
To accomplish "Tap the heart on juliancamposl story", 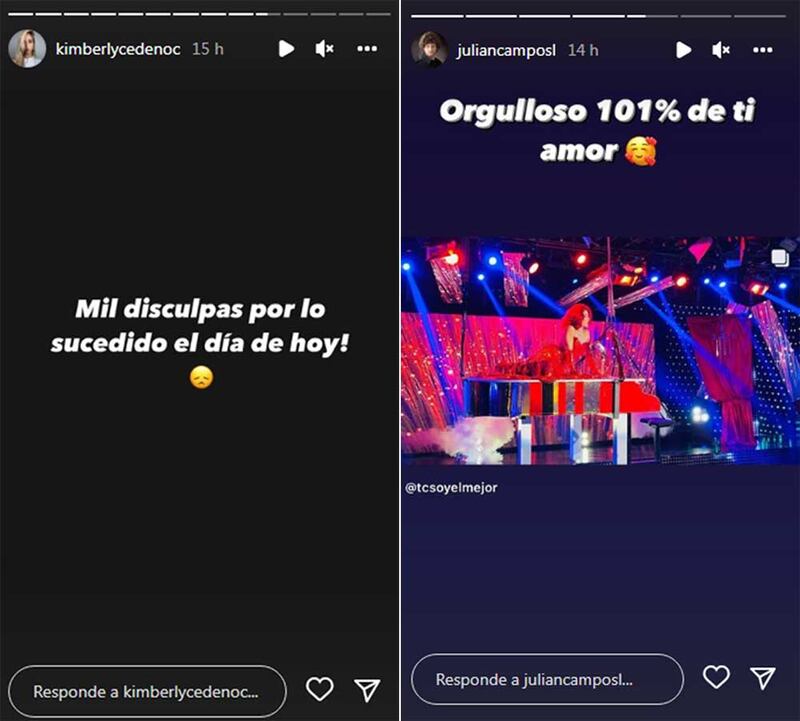I will (x=716, y=677).
